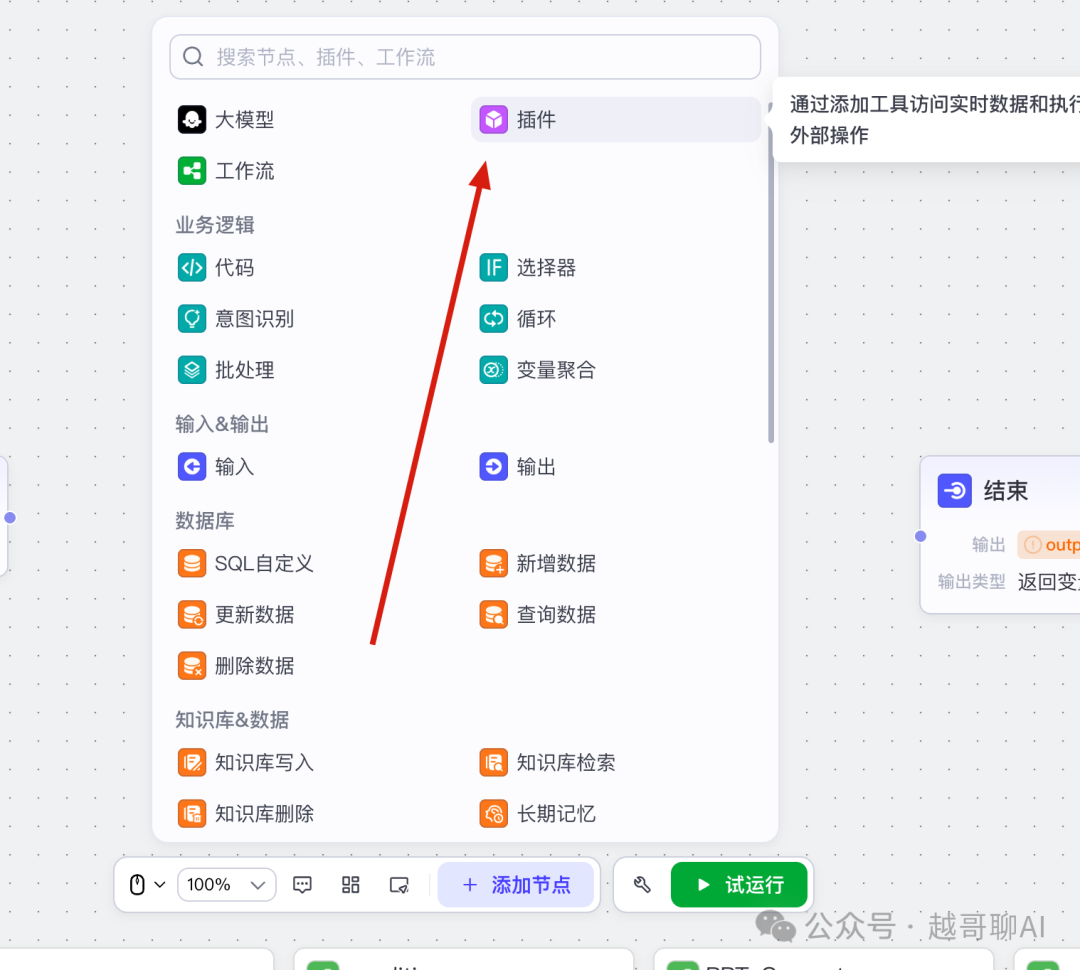Image resolution: width=1080 pixels, height=970 pixels.
Task: Insert the 删除数据 delete-data node
Action: click(x=236, y=665)
